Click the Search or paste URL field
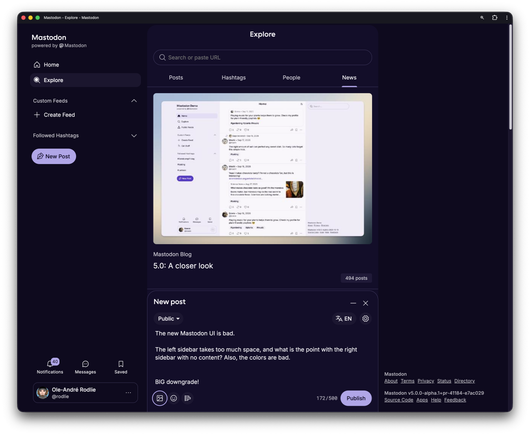Viewport: 530px width, 435px height. [263, 57]
